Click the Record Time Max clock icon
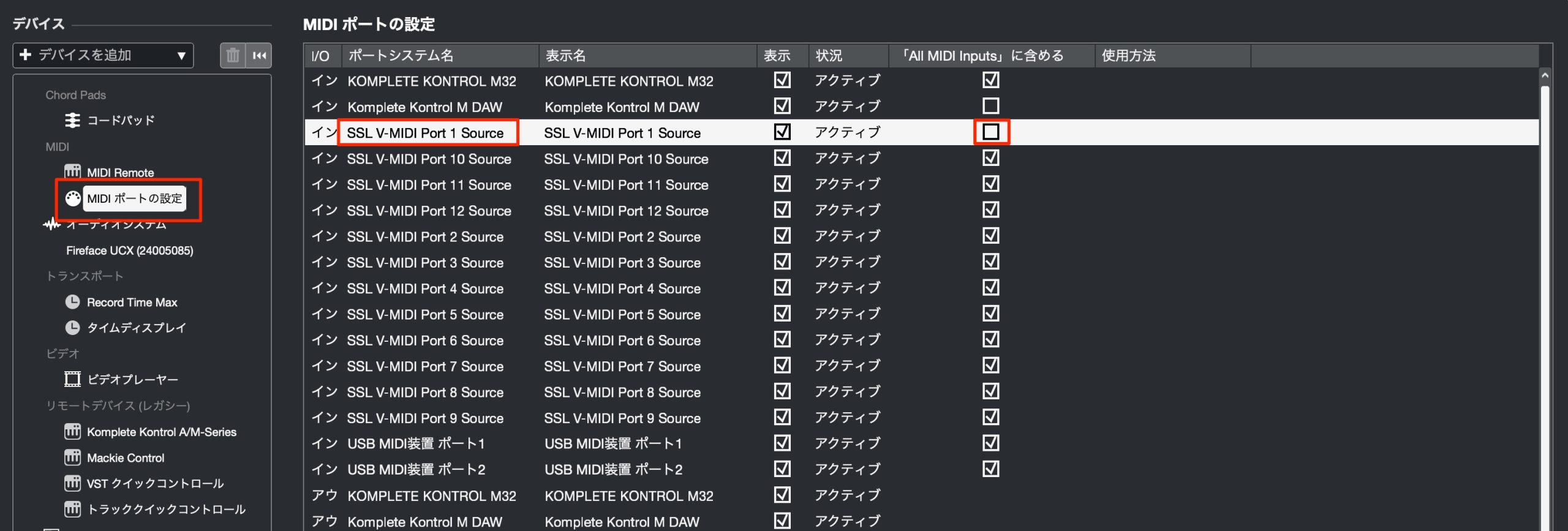Image resolution: width=1568 pixels, height=531 pixels. 72,302
